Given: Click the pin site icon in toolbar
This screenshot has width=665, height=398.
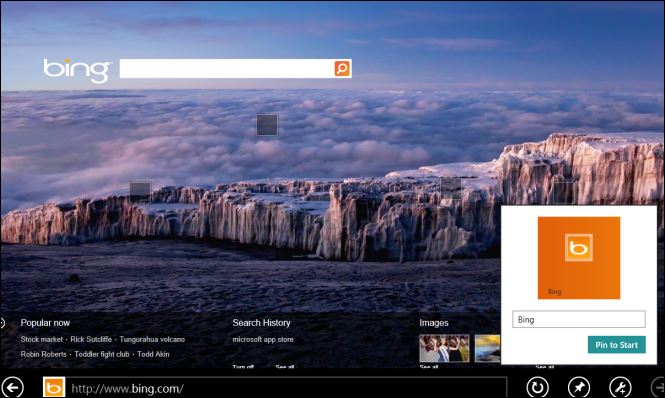Looking at the screenshot, I should (579, 387).
